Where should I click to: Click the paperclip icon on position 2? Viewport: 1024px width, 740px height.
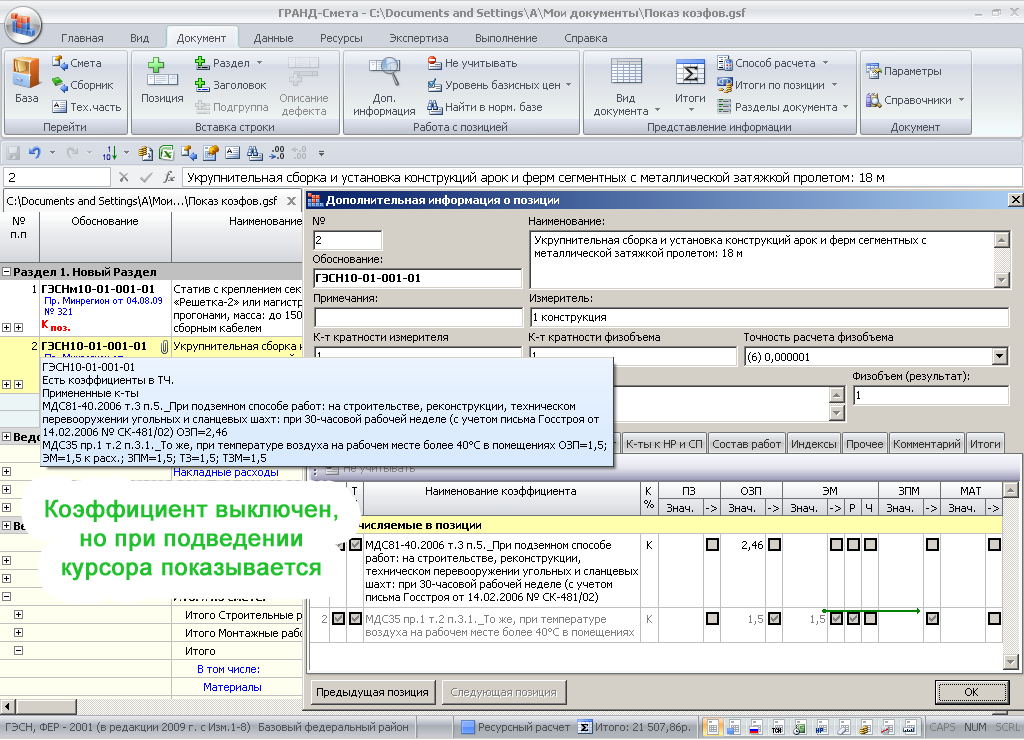tap(165, 347)
